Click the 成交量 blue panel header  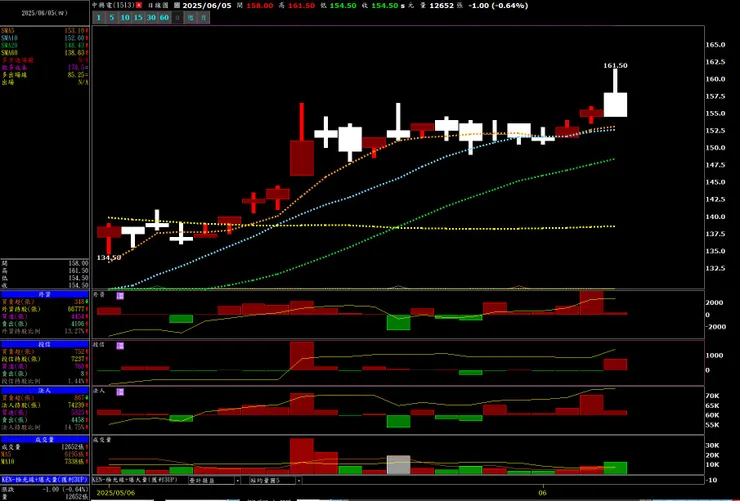44,440
